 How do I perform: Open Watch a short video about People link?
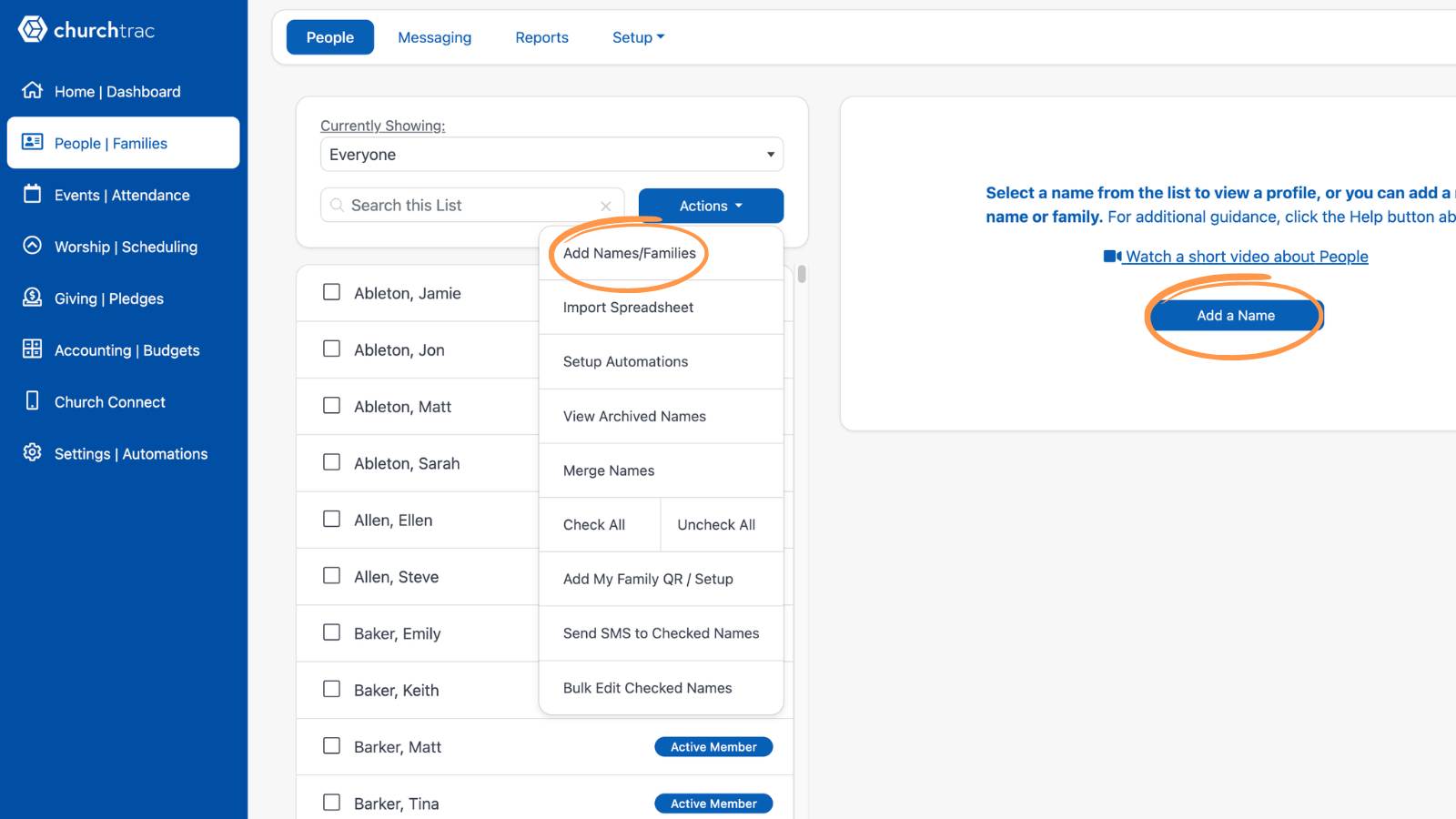[1247, 257]
